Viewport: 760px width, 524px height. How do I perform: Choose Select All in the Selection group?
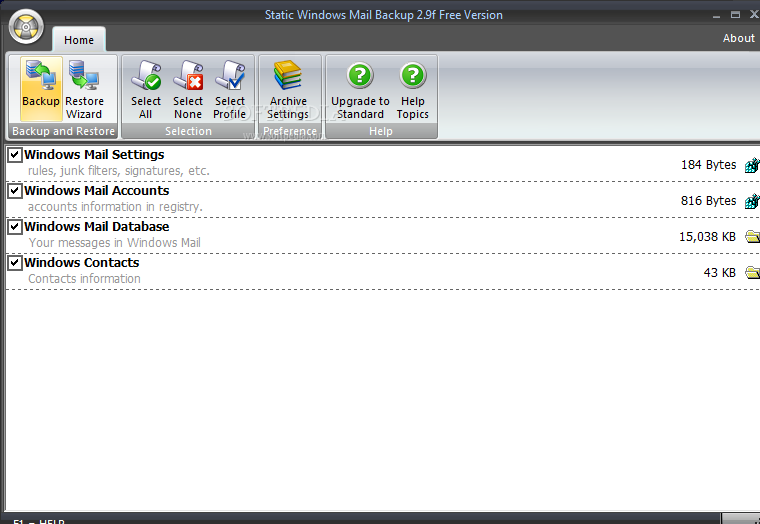tap(145, 89)
